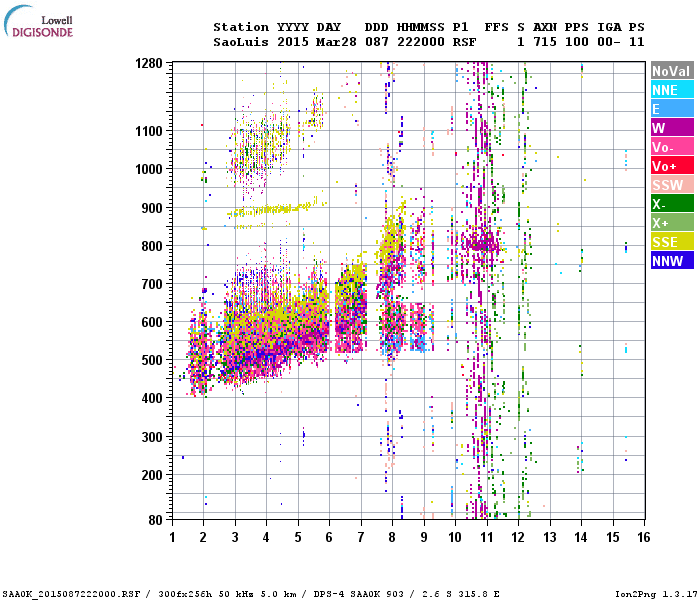Click frequency axis label 14
The height and width of the screenshot is (600, 700).
581,538
